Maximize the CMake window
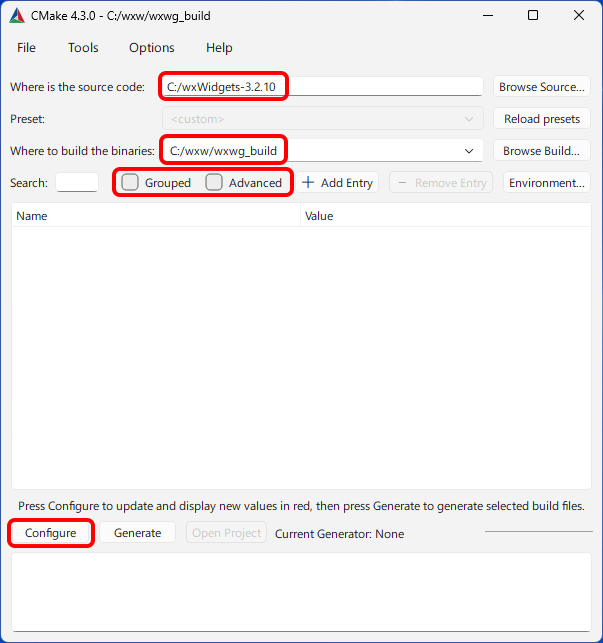Viewport: 603px width, 643px height. (533, 16)
